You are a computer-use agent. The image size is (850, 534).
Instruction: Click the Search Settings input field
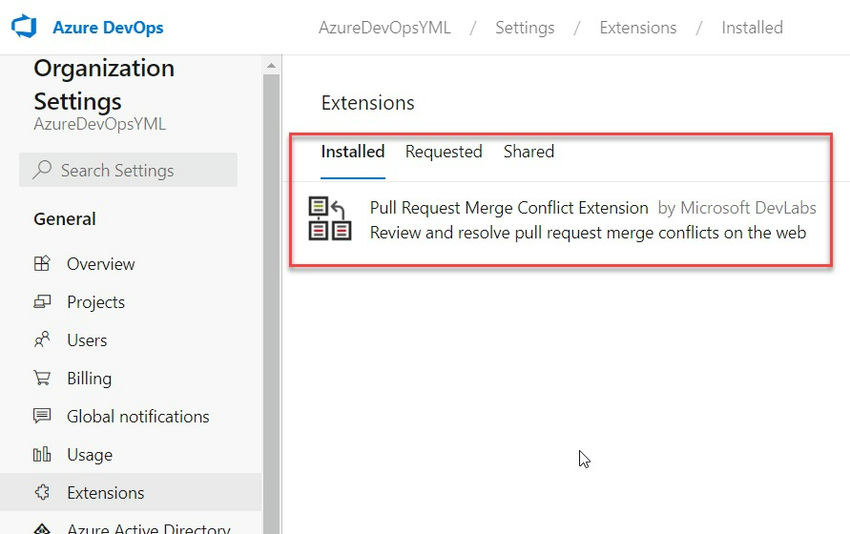click(x=128, y=170)
